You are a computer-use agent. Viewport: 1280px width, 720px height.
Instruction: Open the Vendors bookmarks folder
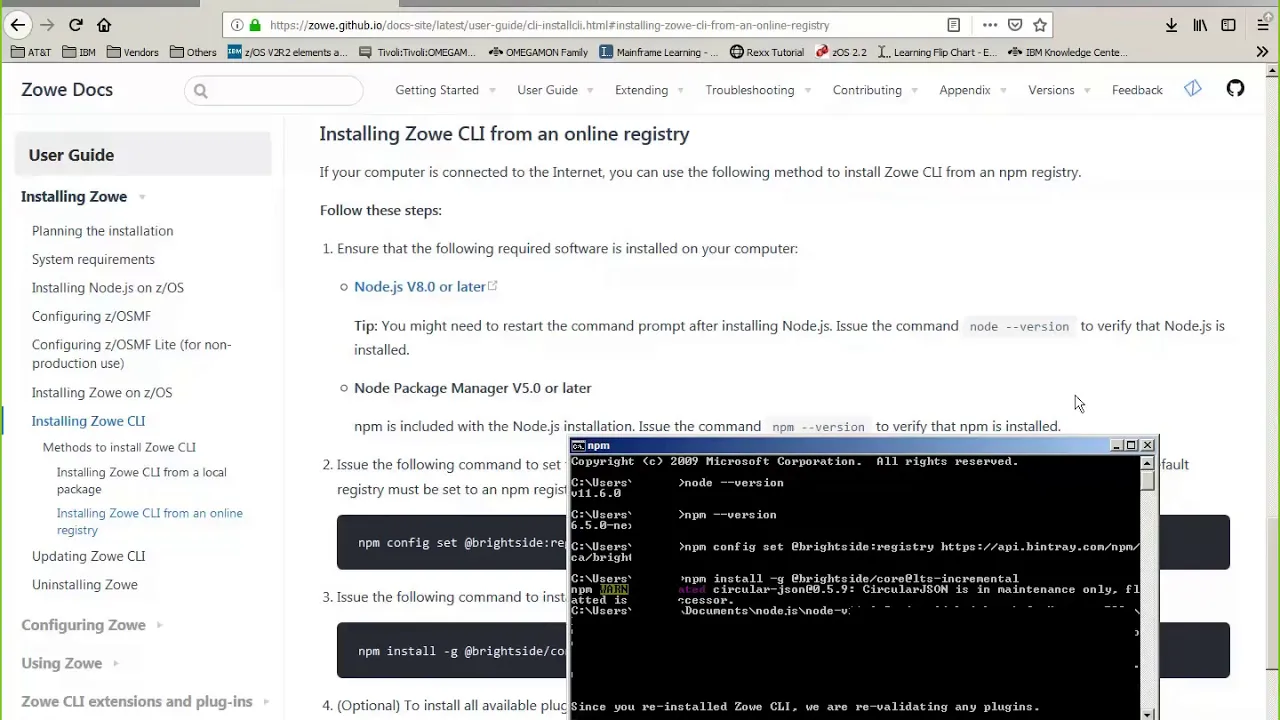tap(133, 52)
